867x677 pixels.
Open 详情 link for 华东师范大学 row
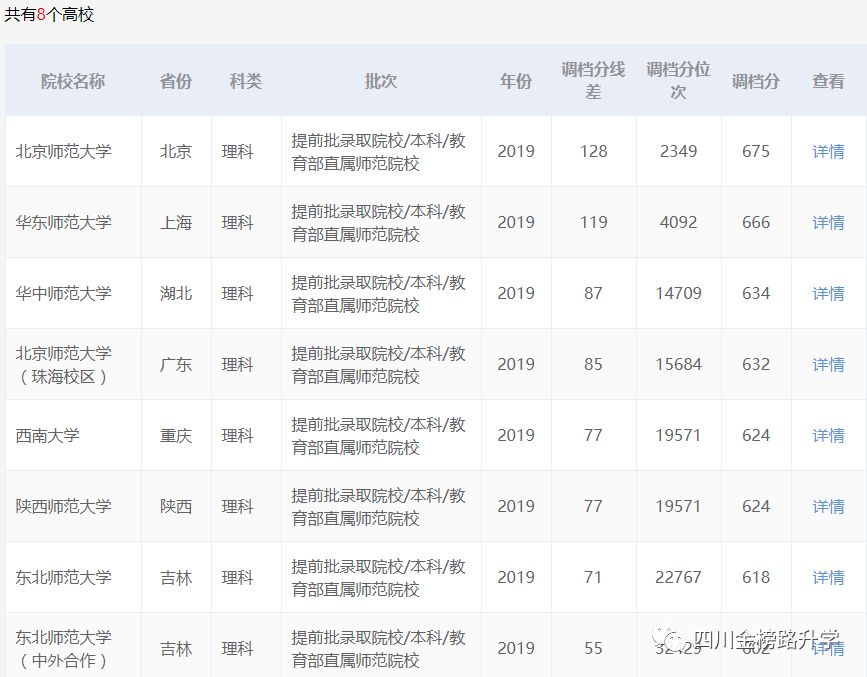(828, 222)
